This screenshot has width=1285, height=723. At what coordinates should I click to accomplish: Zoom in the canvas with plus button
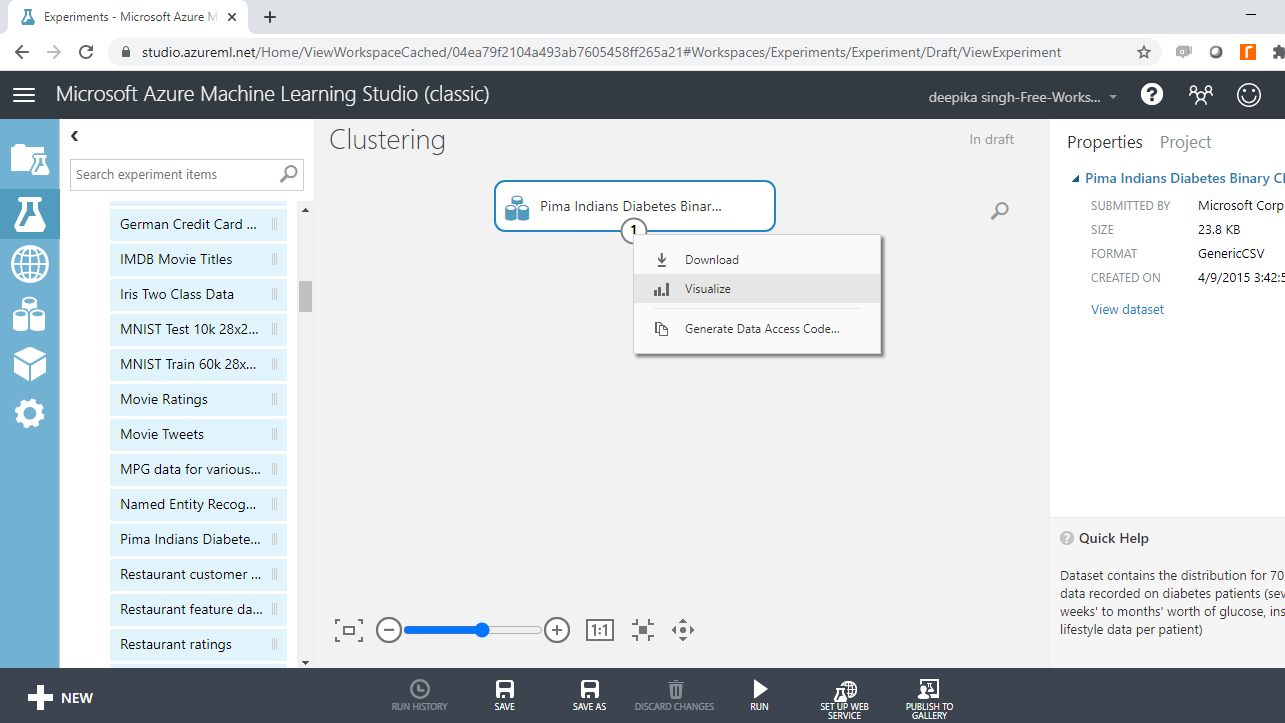point(557,630)
